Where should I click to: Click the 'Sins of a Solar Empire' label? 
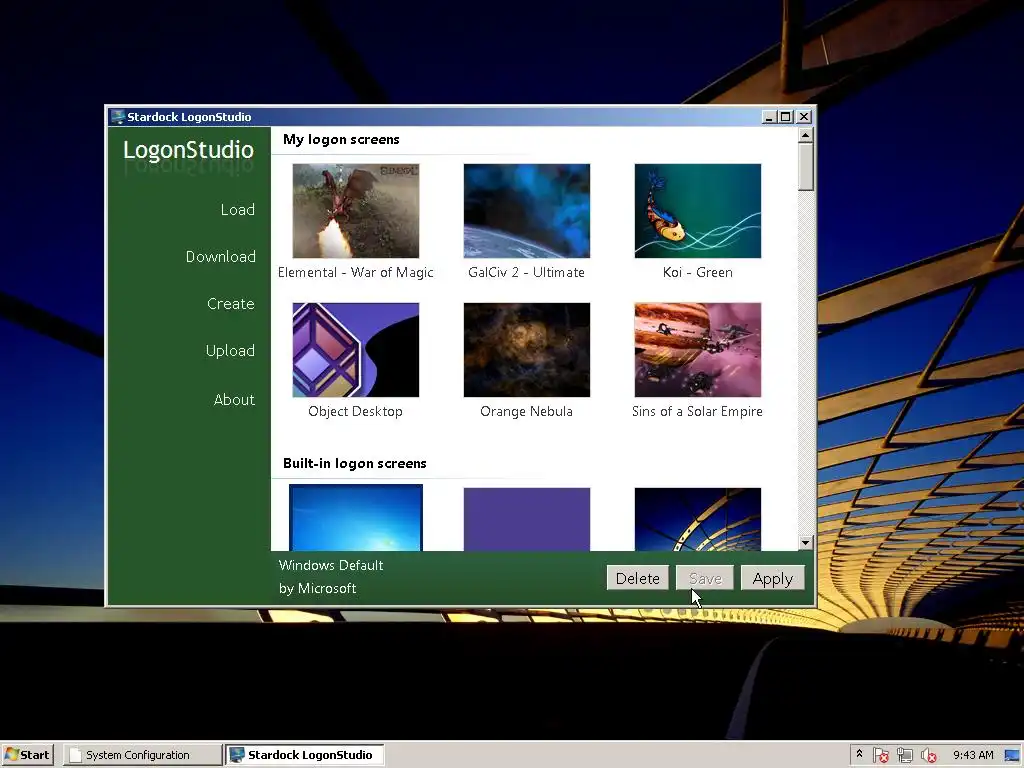tap(697, 411)
